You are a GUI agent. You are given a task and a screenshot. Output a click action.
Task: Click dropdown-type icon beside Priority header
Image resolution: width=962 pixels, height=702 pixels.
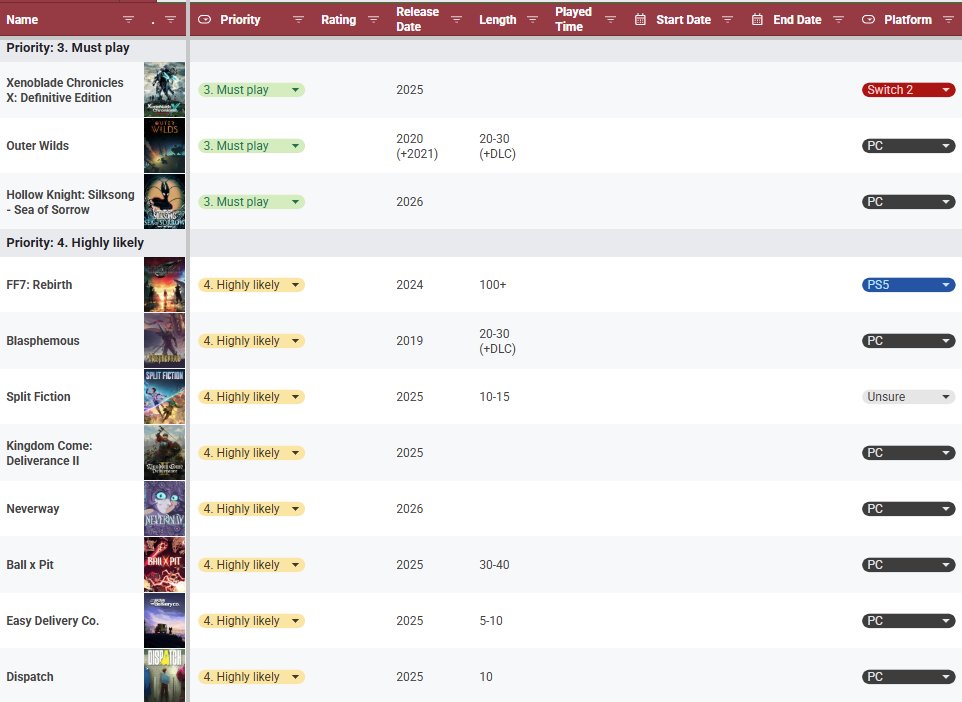tap(205, 20)
